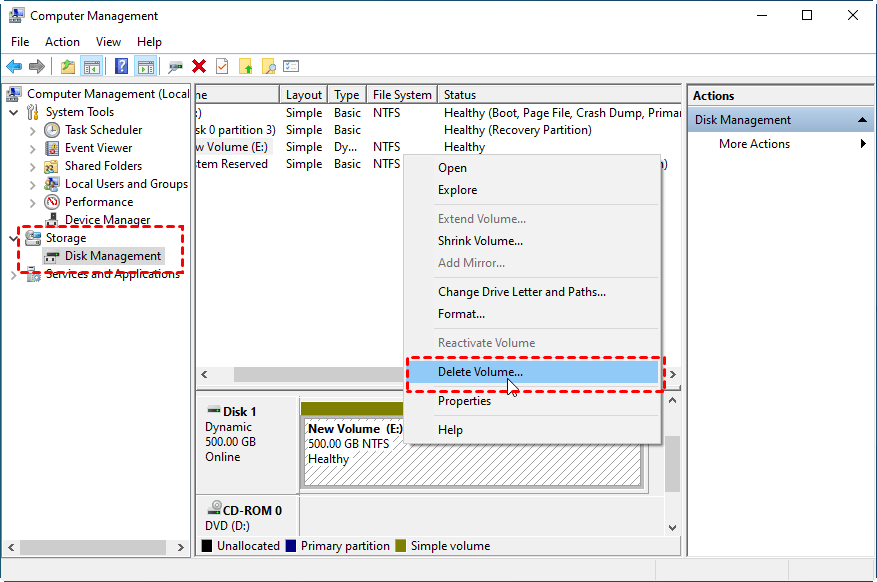The width and height of the screenshot is (877, 582).
Task: Choose Shrink Volume... in context menu
Action: tap(532, 241)
